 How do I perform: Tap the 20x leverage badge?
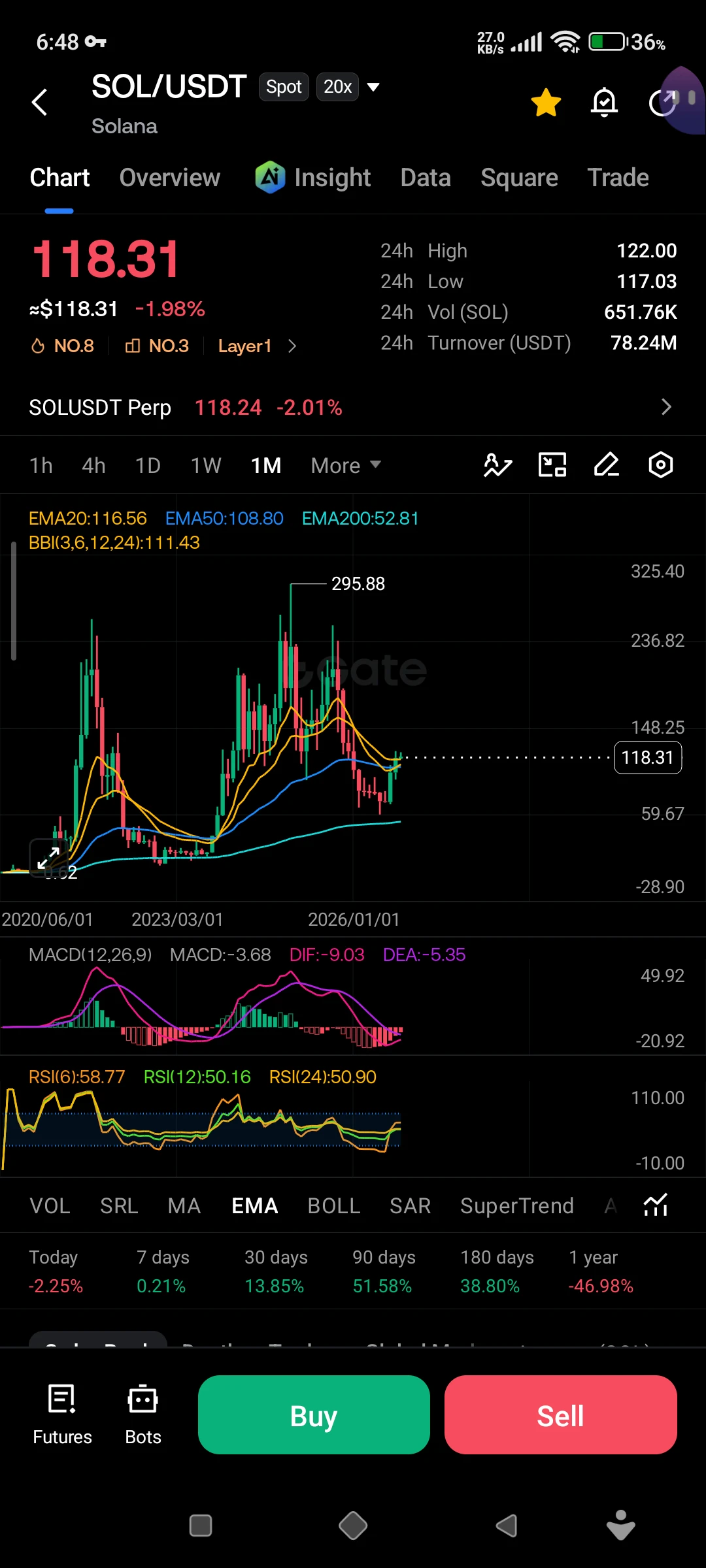pos(338,87)
